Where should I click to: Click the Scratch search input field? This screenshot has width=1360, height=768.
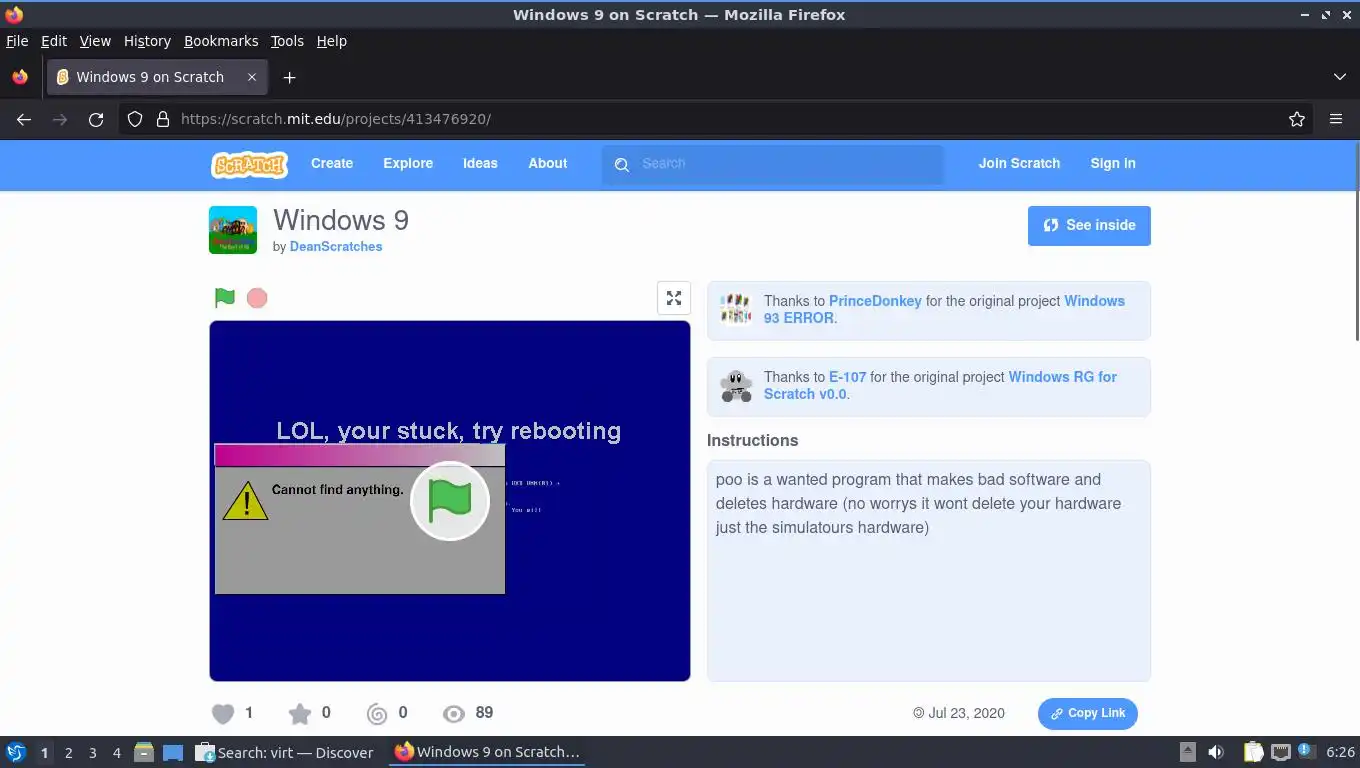coord(772,164)
